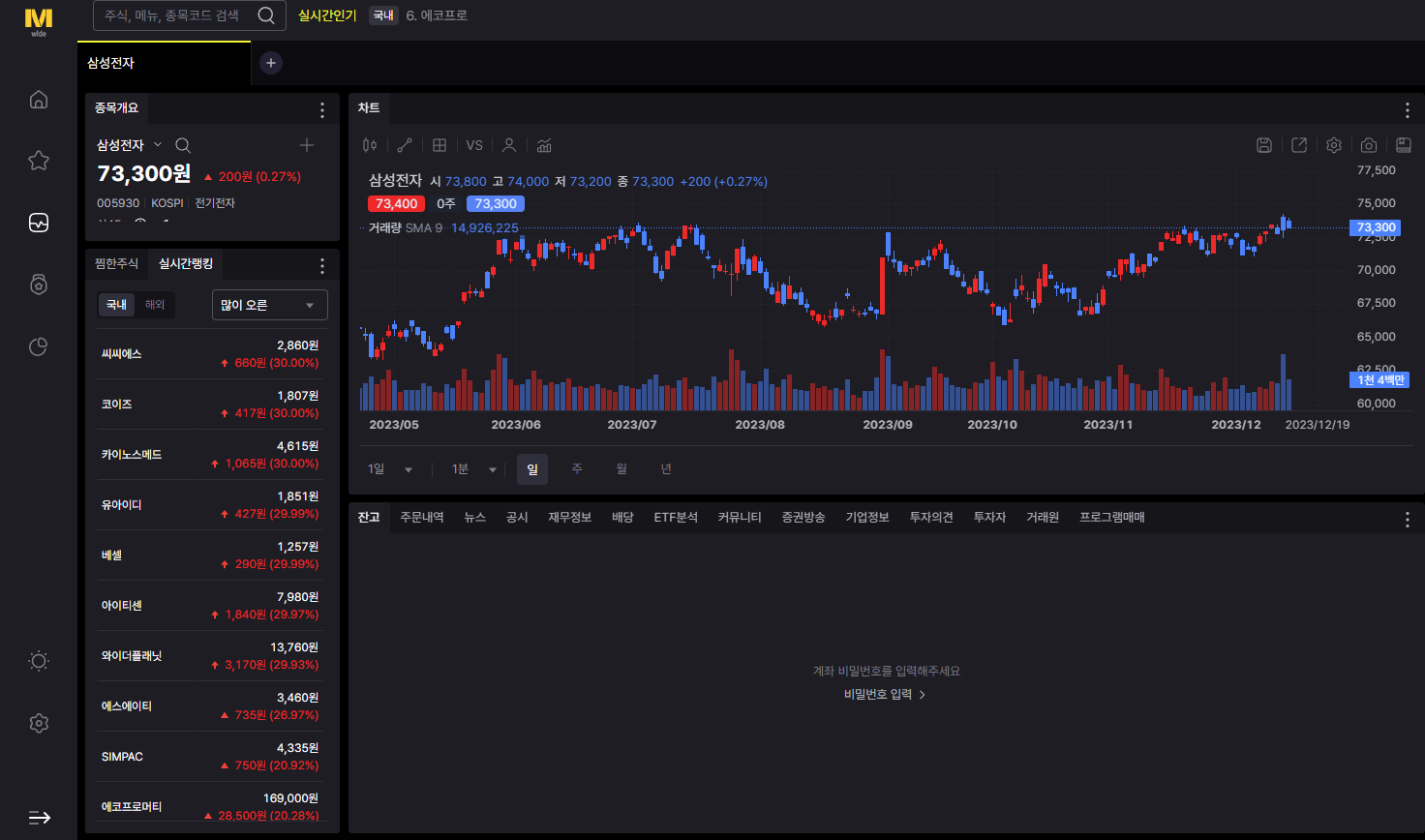Open the 1일 period dropdown

[389, 469]
